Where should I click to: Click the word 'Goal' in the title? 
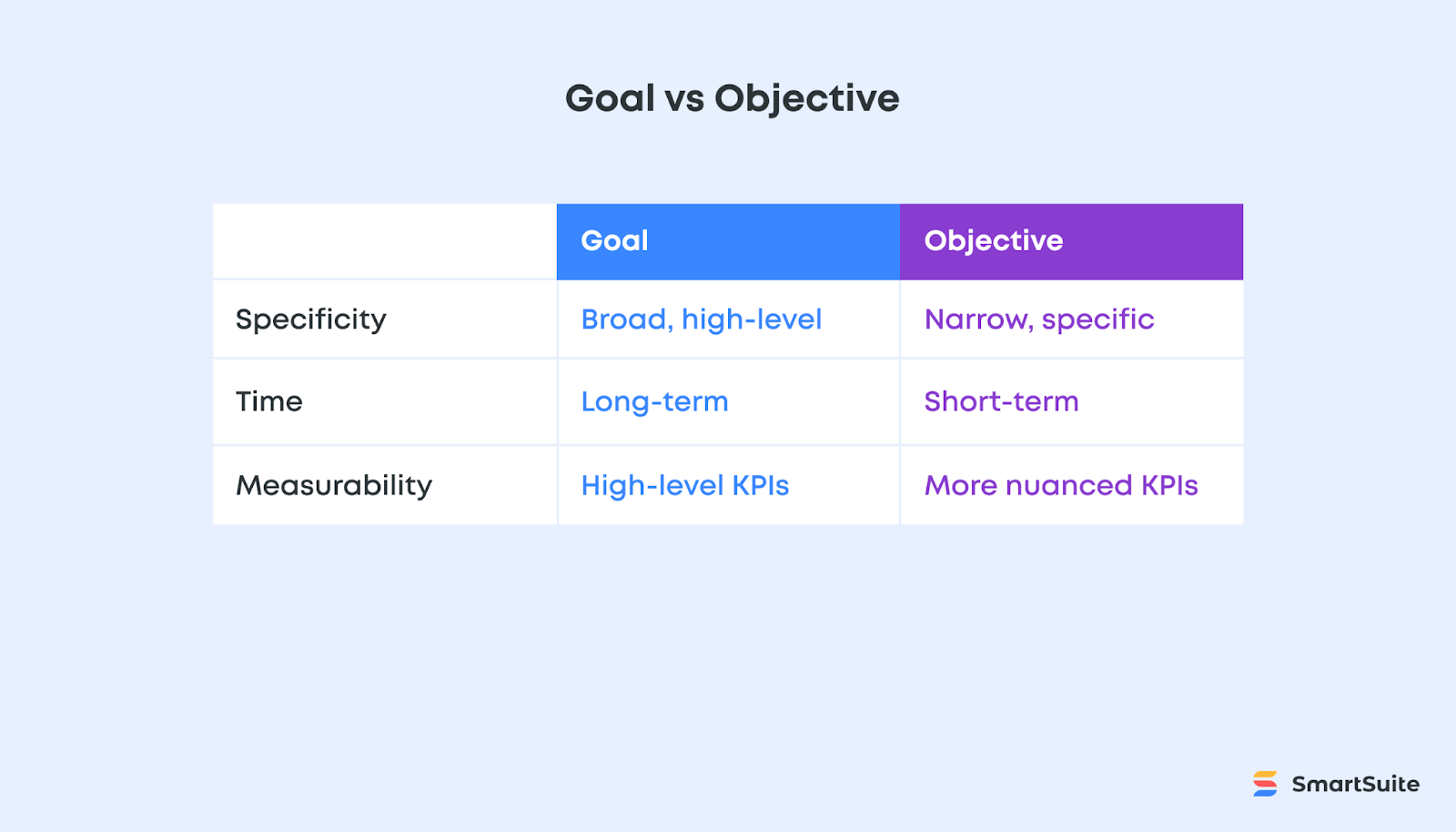[610, 98]
